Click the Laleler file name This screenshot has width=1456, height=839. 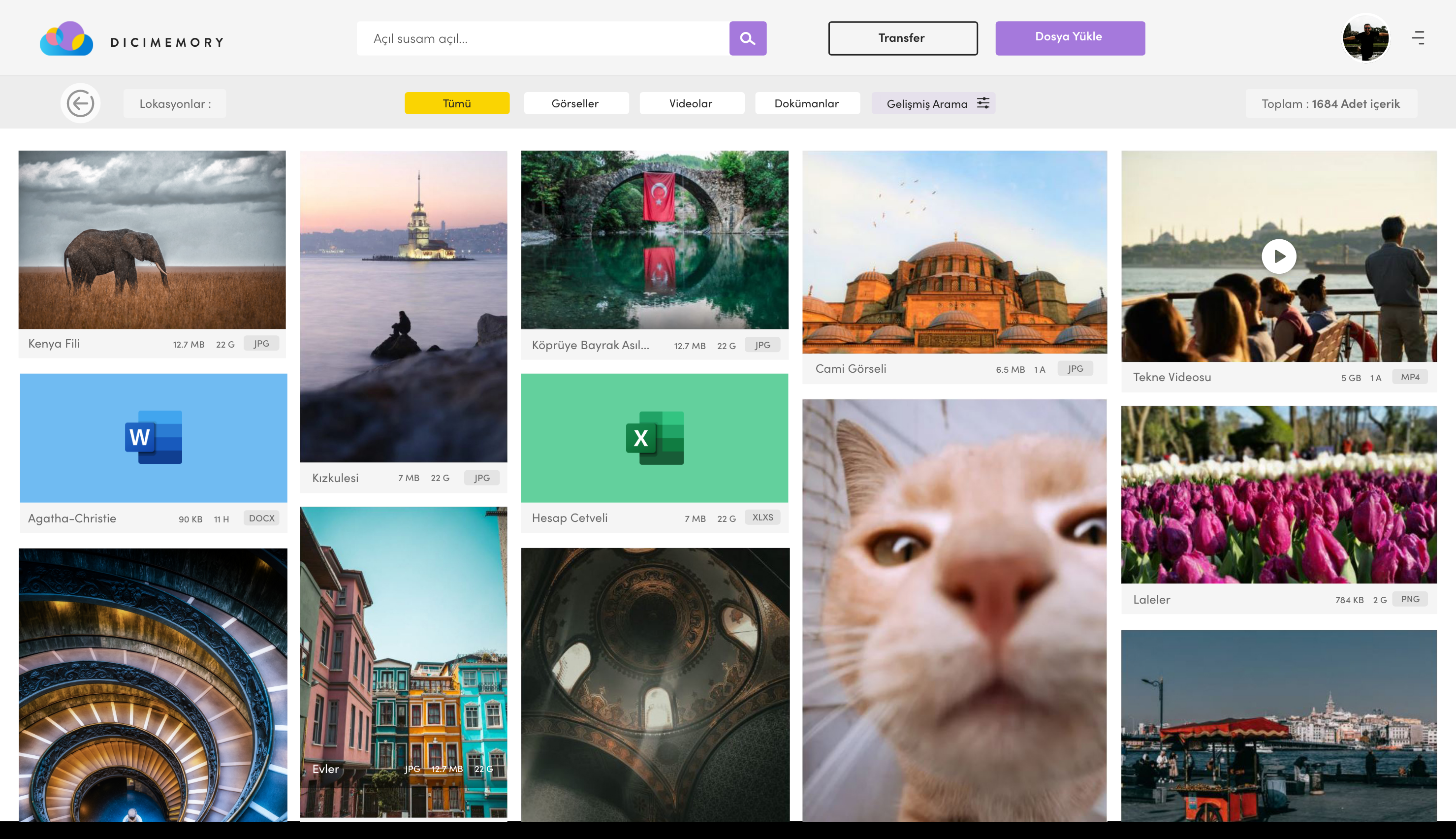click(x=1152, y=600)
